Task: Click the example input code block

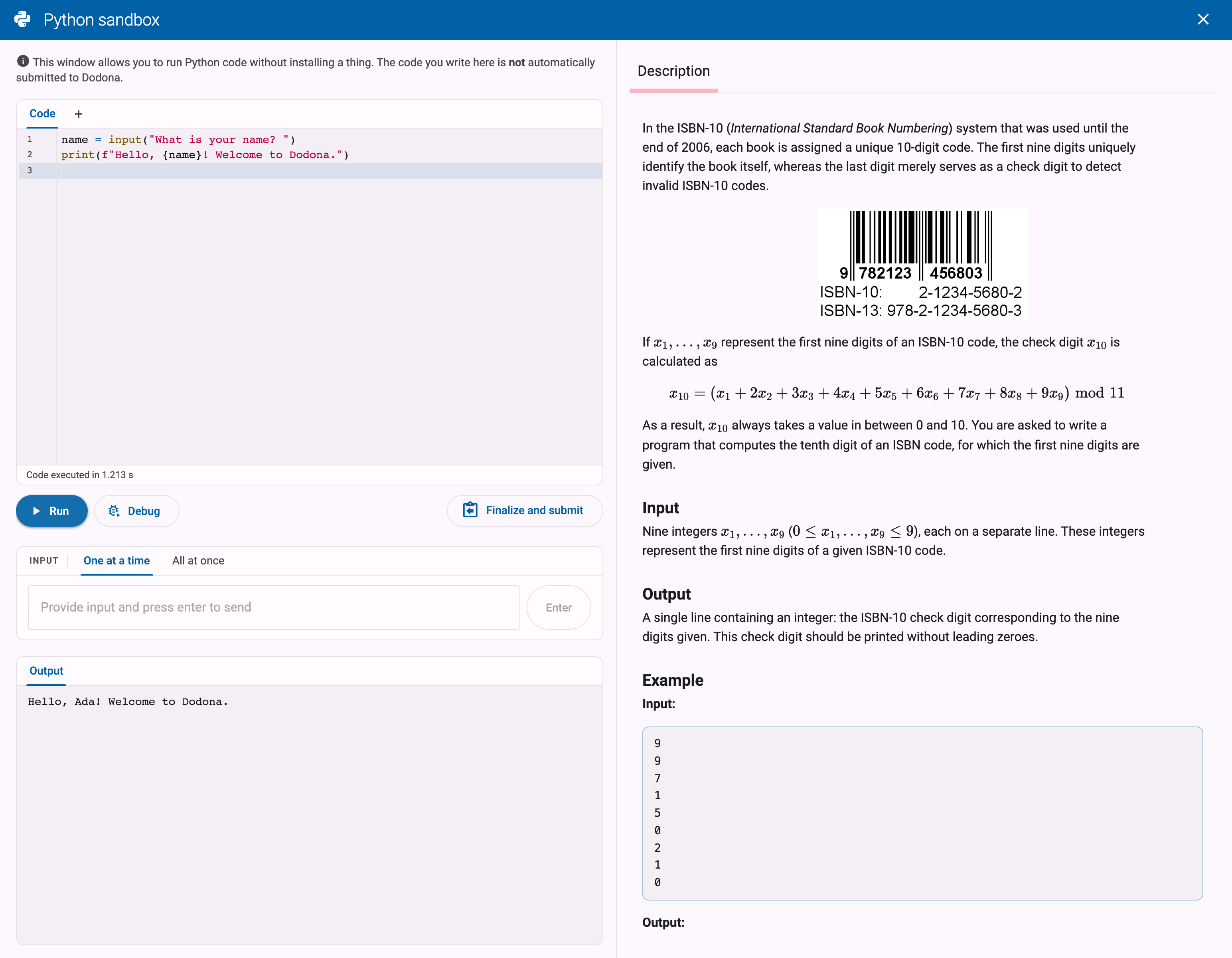Action: click(x=922, y=813)
